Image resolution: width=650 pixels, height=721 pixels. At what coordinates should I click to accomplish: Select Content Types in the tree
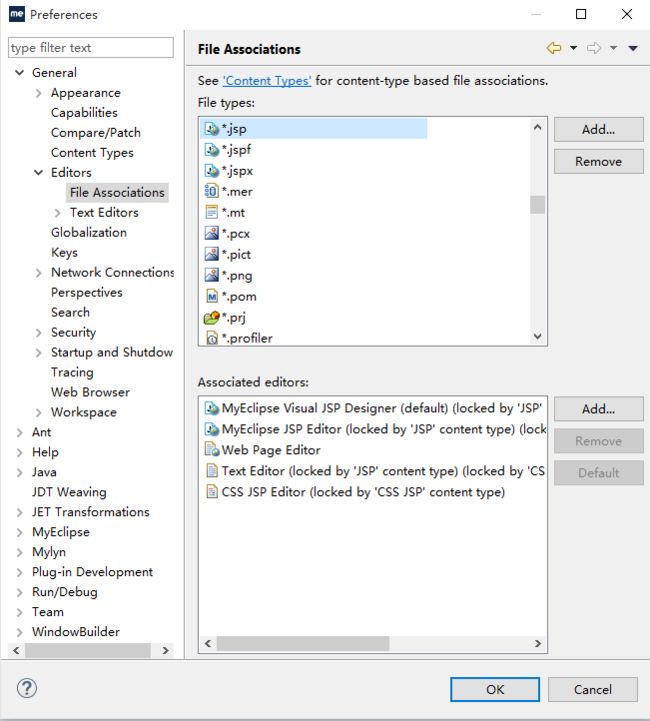pyautogui.click(x=92, y=153)
